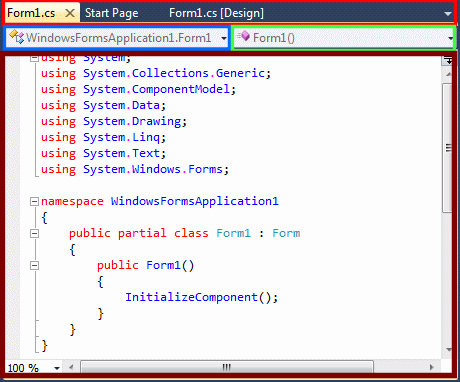
Task: Click the partial keyword
Action: pyautogui.click(x=142, y=233)
